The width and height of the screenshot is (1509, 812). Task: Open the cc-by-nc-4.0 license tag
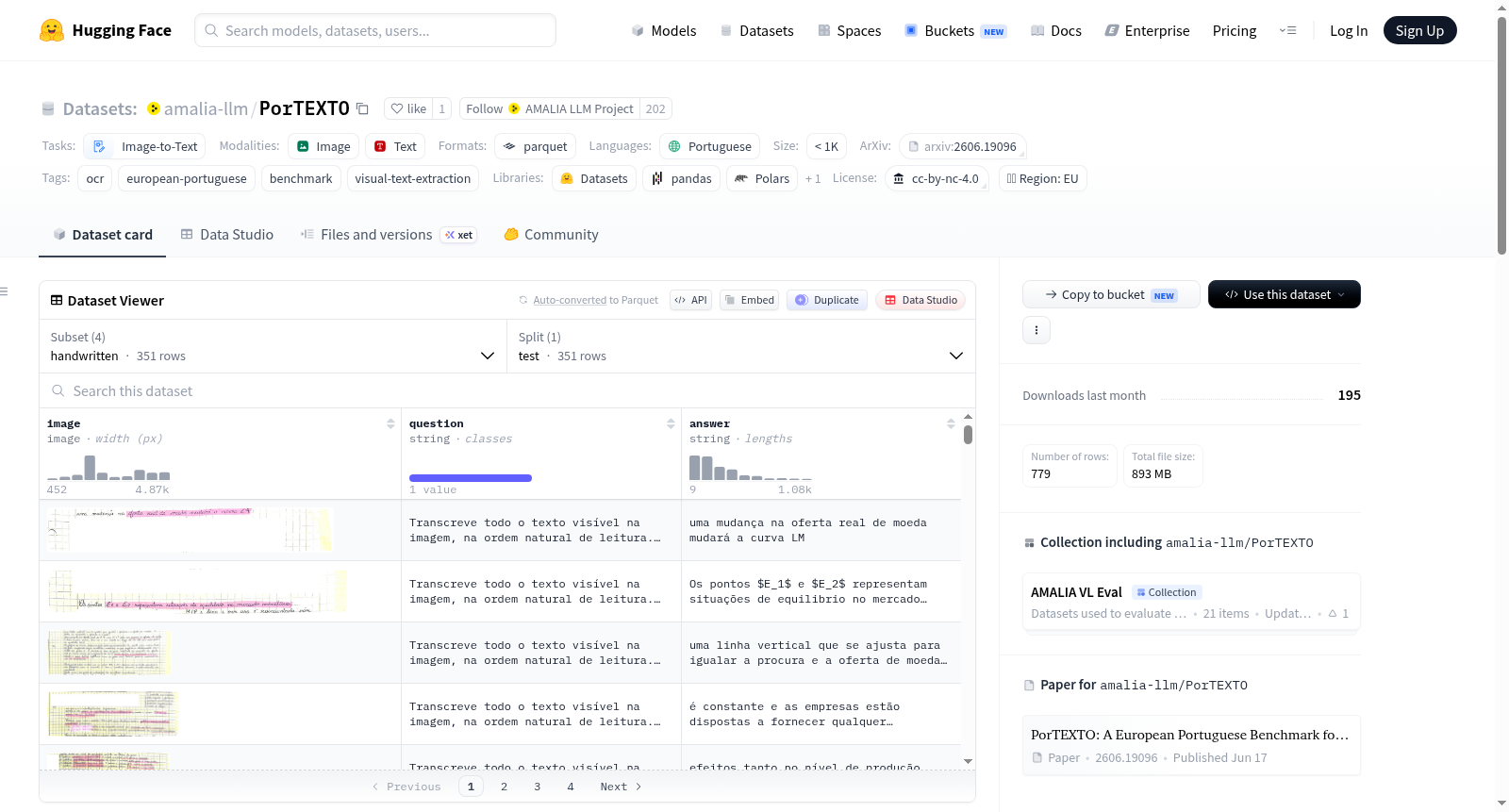pyautogui.click(x=937, y=178)
